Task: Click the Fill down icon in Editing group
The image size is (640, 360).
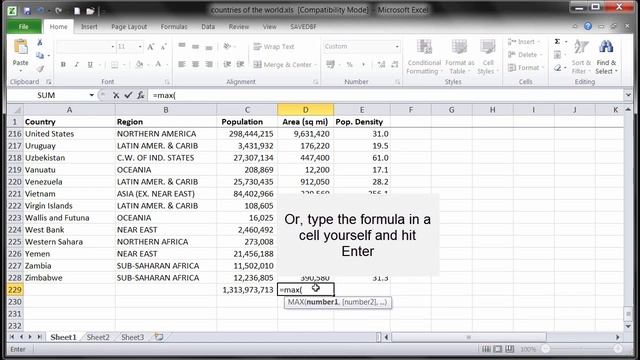Action: click(x=558, y=55)
